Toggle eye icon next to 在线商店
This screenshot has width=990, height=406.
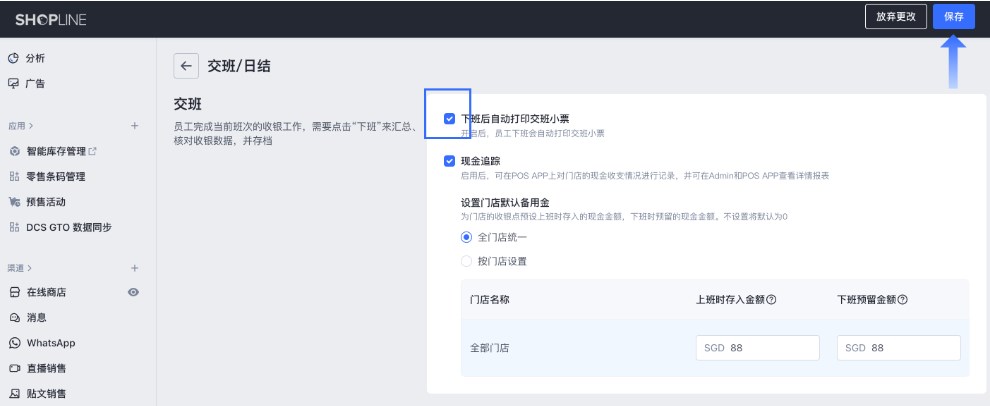[133, 293]
